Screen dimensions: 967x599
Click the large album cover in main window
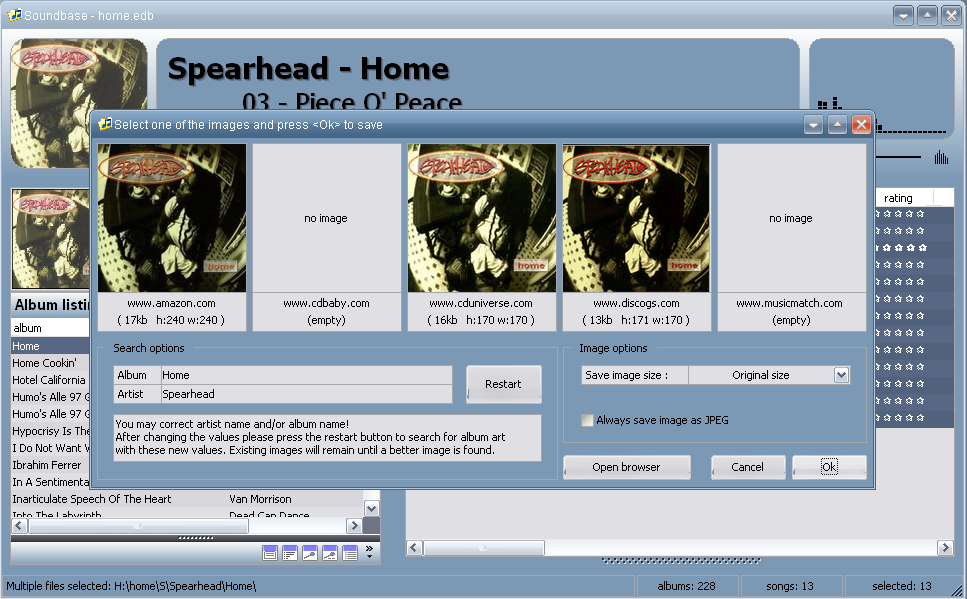pos(79,104)
